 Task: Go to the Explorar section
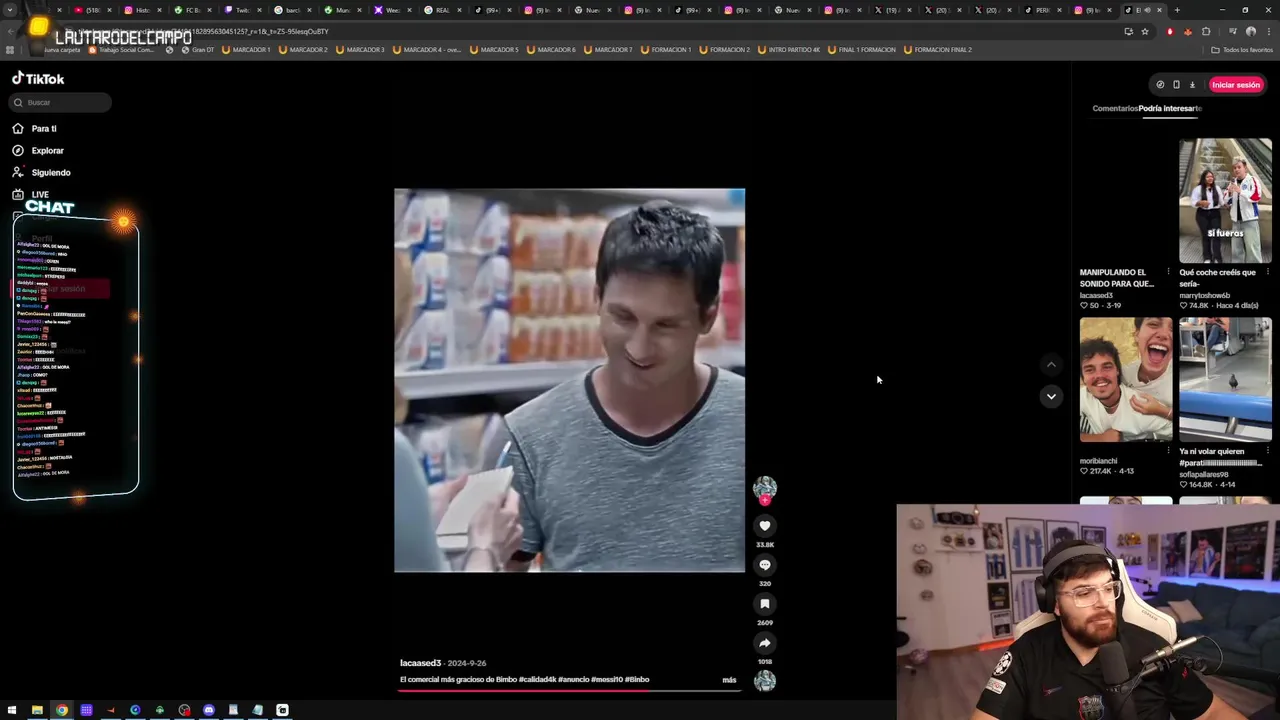coord(47,150)
